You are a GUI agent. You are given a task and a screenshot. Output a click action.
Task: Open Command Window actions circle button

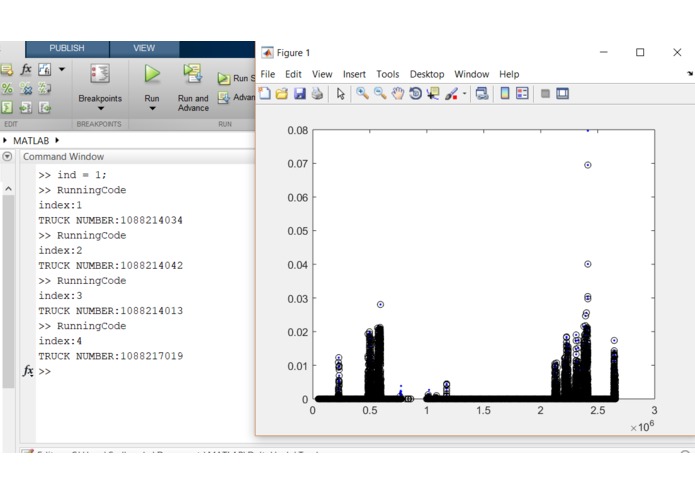8,156
